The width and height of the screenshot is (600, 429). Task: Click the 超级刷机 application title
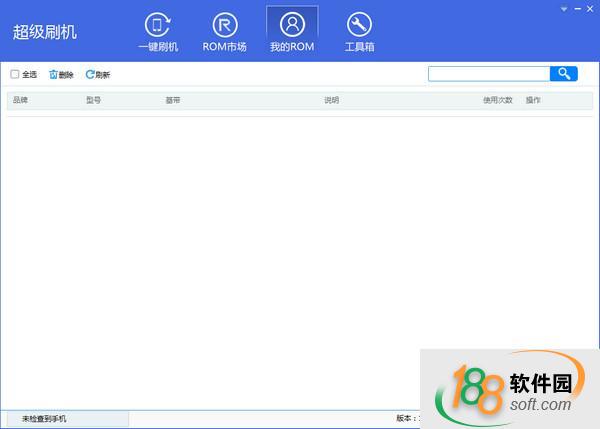click(45, 31)
